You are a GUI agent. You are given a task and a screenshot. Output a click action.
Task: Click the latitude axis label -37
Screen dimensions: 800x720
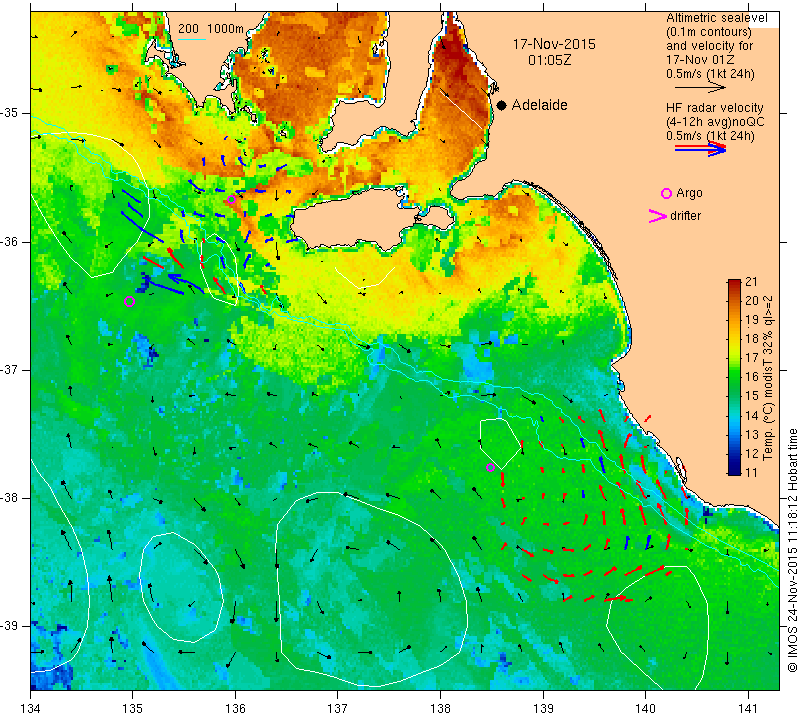click(13, 369)
